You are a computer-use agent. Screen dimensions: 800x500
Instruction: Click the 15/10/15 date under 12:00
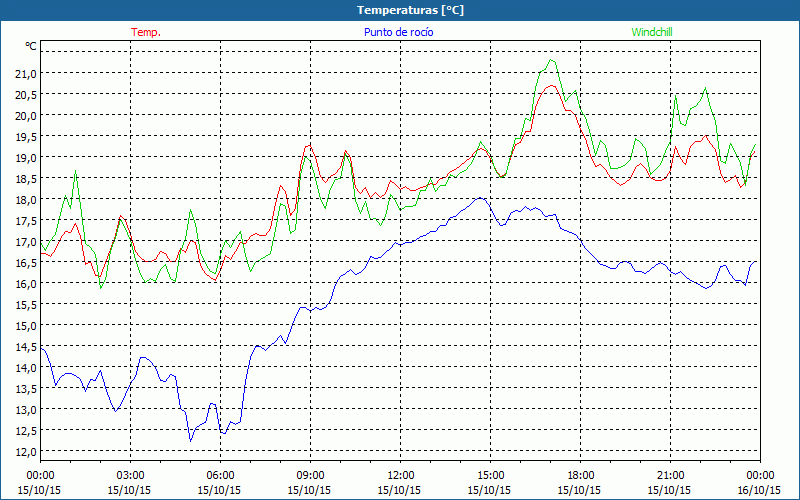(x=399, y=490)
